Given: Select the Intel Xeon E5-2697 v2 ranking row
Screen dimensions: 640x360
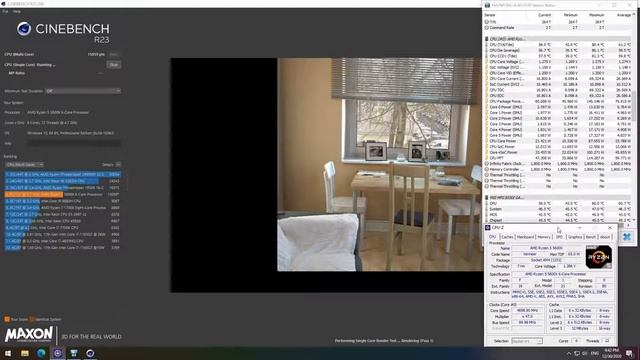Looking at the screenshot, I should tap(63, 214).
